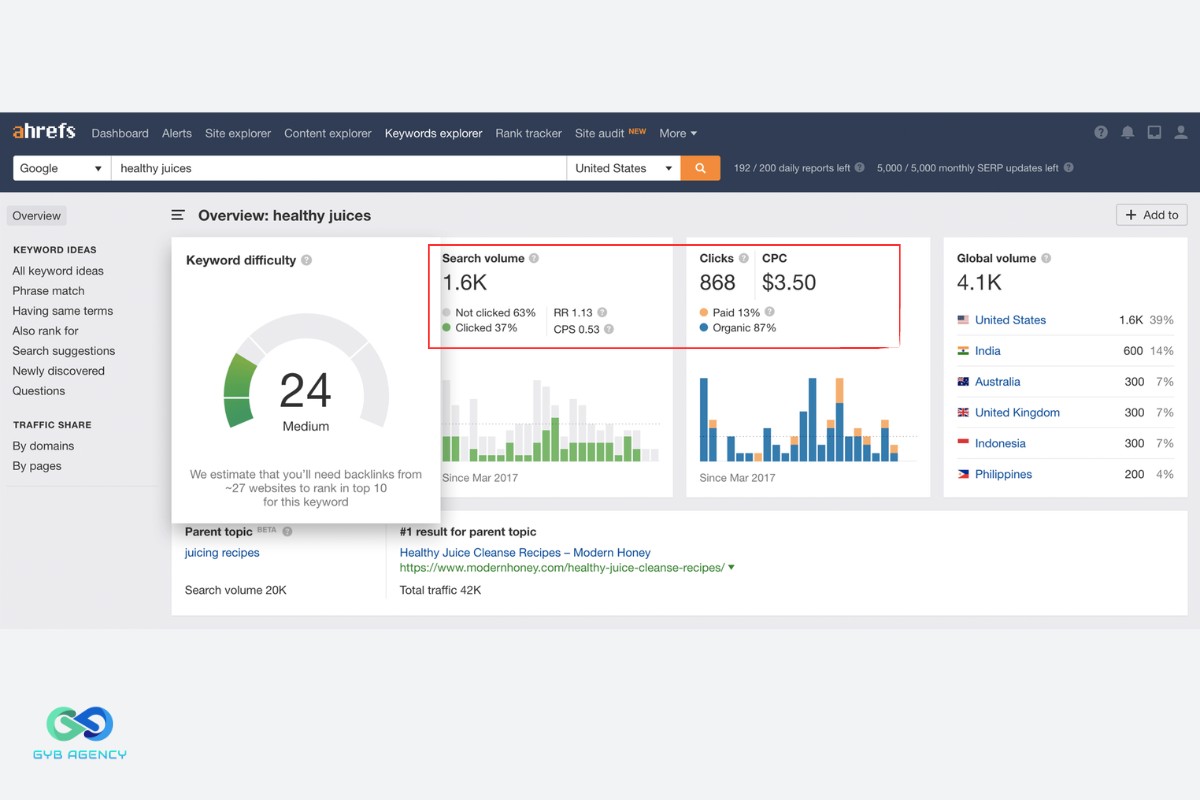Screen dimensions: 1200x800
Task: Open the modernhoney.com URL link
Action: pos(562,567)
